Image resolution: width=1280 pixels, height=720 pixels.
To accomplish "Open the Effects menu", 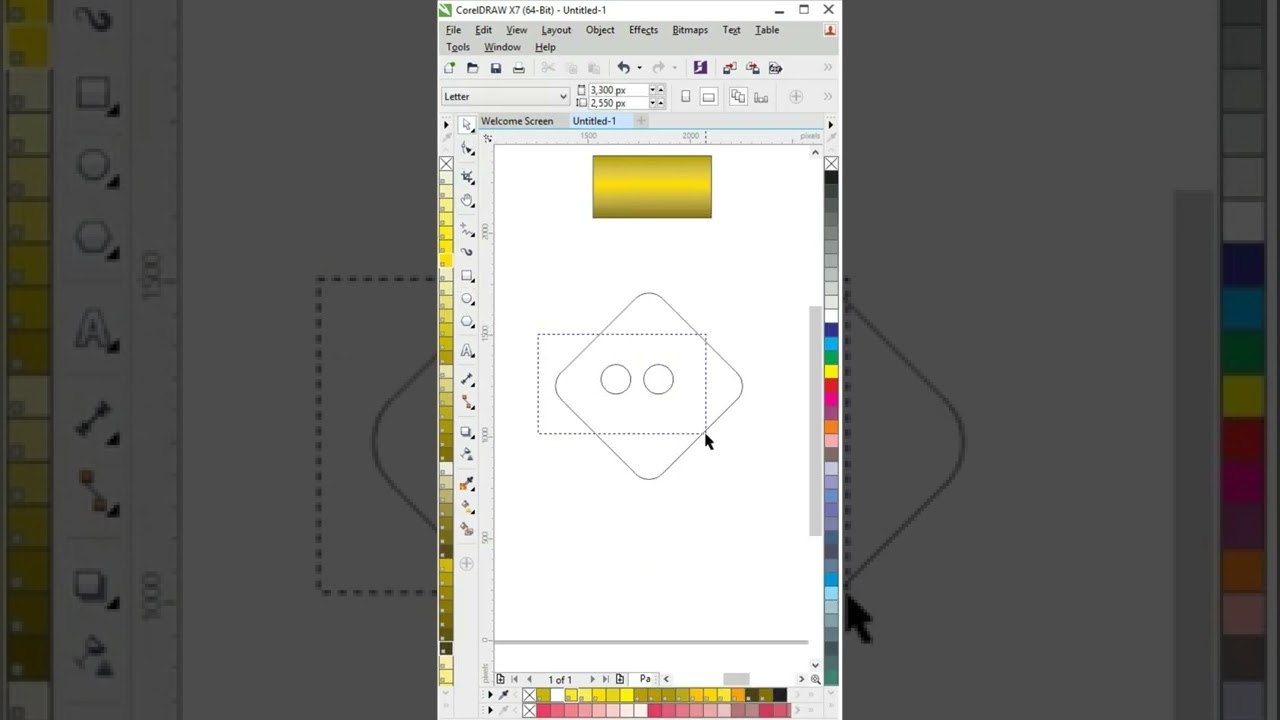I will pyautogui.click(x=643, y=30).
